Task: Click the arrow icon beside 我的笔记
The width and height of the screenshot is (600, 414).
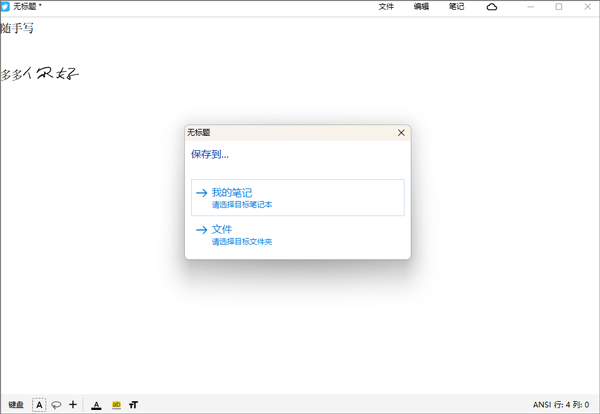Action: (201, 193)
